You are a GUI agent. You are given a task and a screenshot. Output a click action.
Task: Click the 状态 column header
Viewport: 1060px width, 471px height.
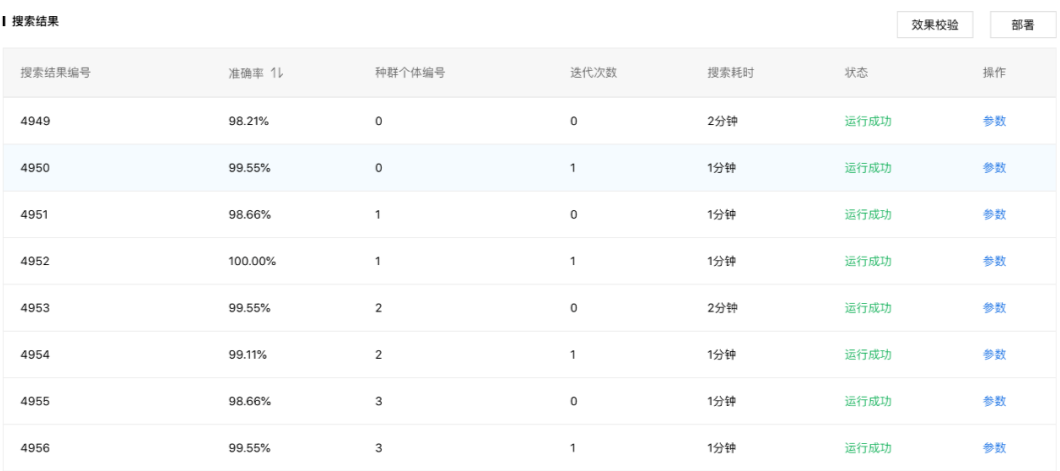(x=856, y=74)
